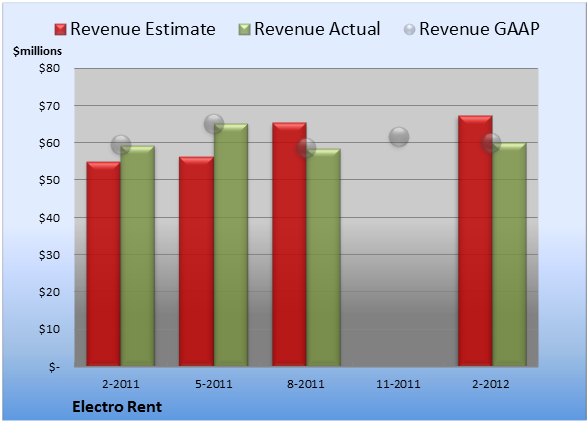Click the green Revenue Actual legend swatch
The image size is (588, 422).
click(244, 30)
